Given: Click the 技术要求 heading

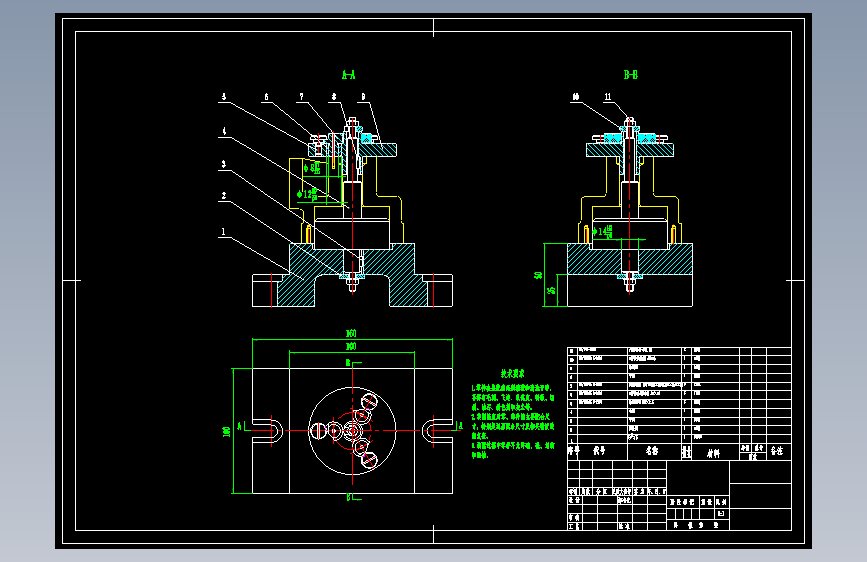Looking at the screenshot, I should pos(513,374).
